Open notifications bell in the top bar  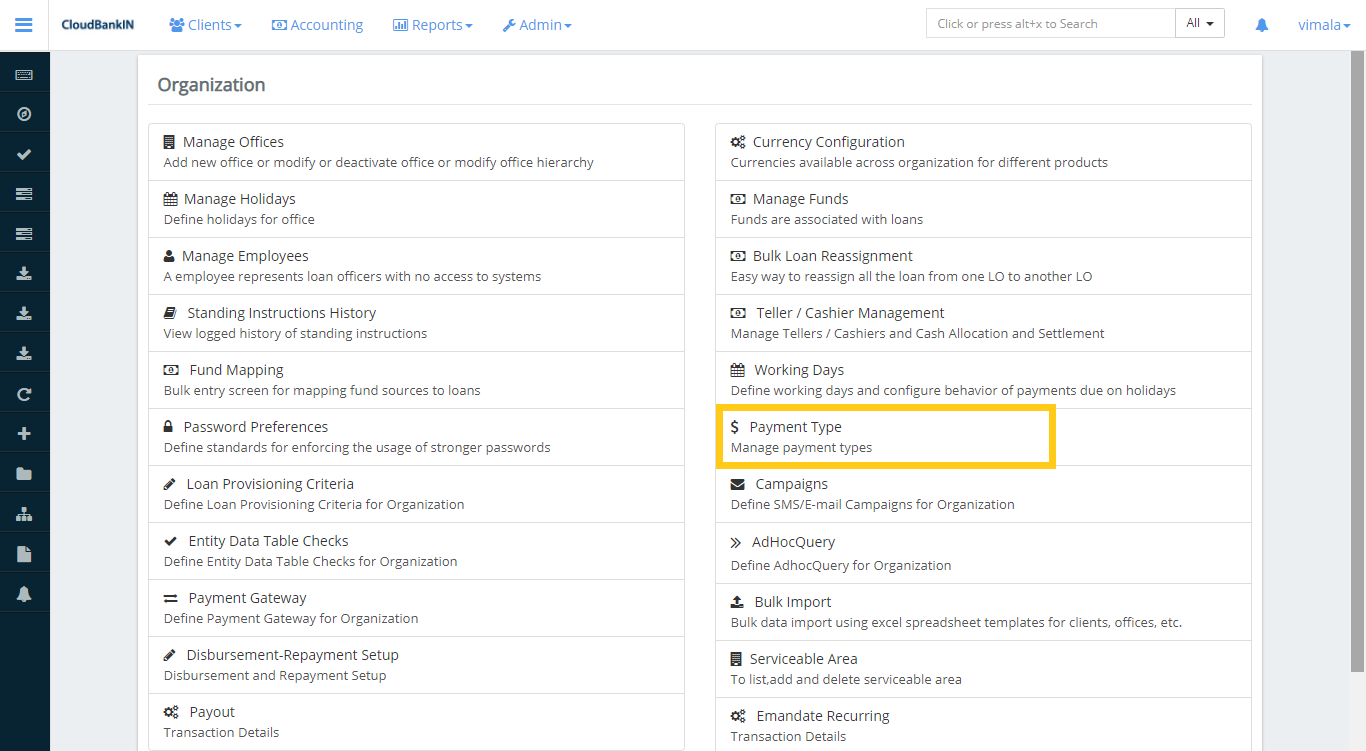pyautogui.click(x=1262, y=25)
